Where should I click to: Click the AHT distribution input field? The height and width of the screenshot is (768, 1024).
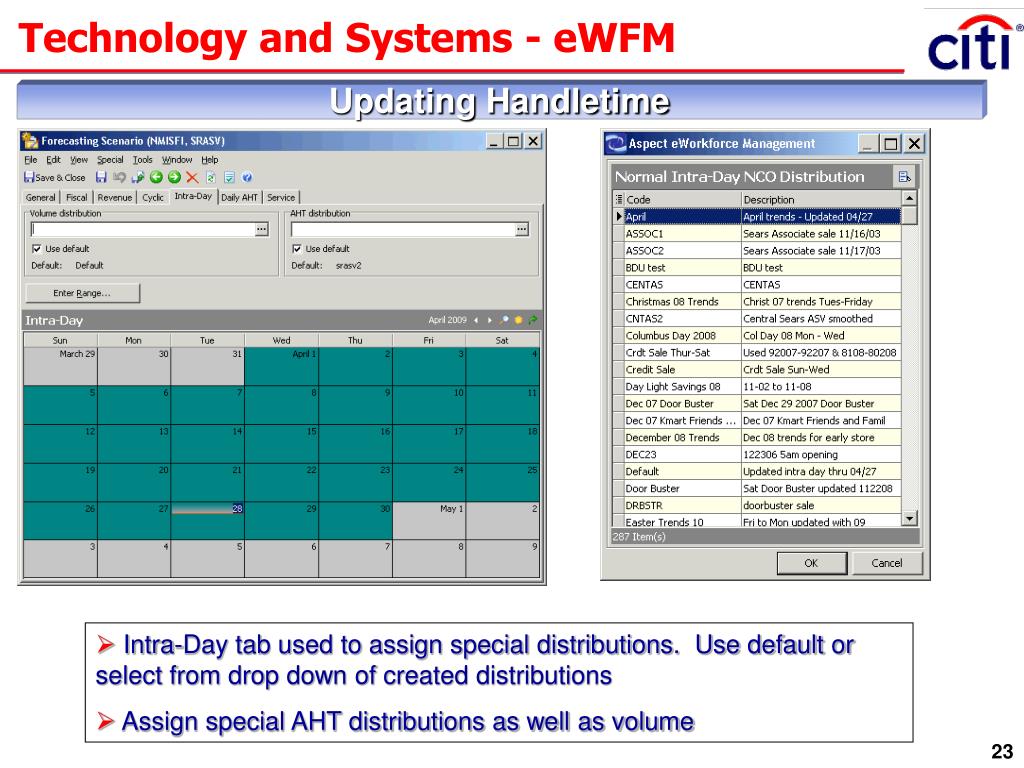404,229
